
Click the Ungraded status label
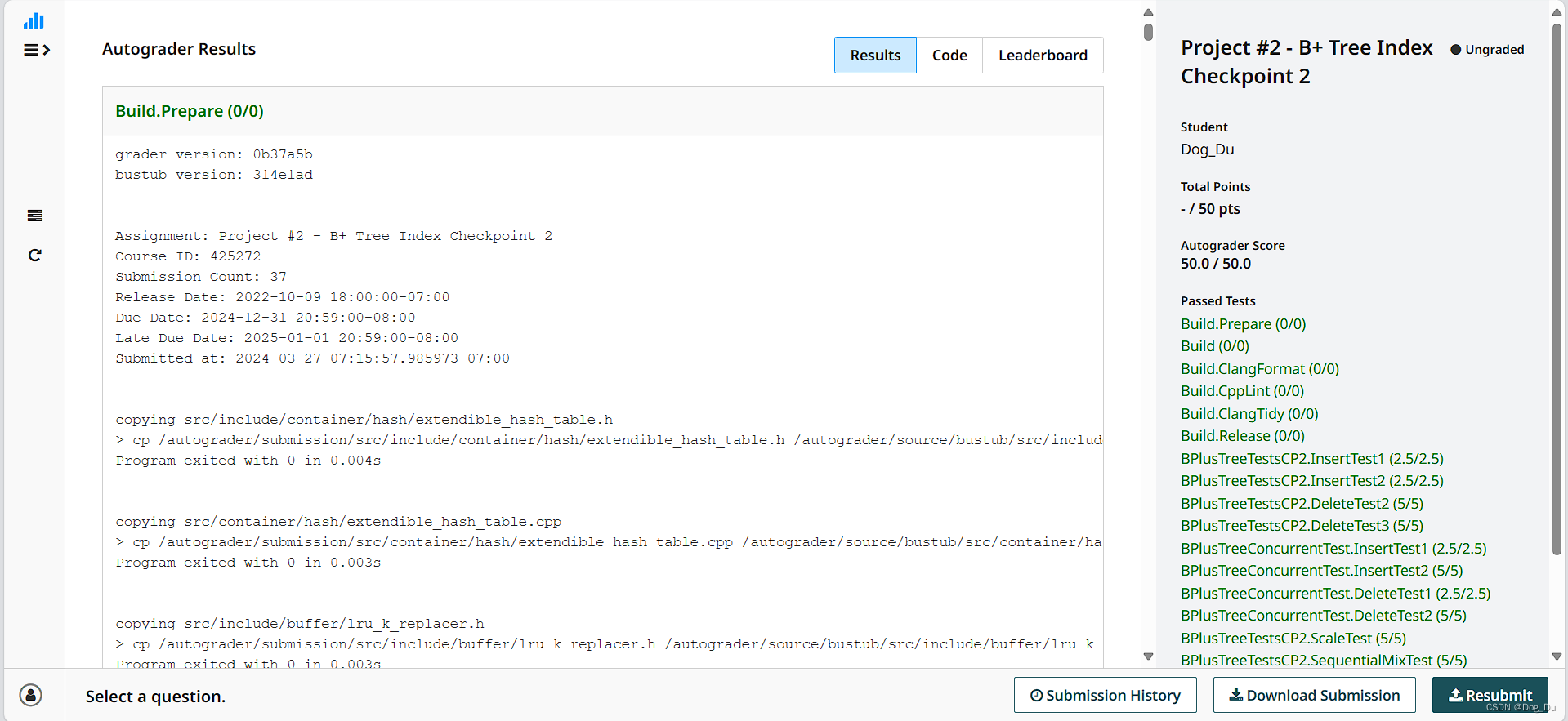pos(1487,50)
